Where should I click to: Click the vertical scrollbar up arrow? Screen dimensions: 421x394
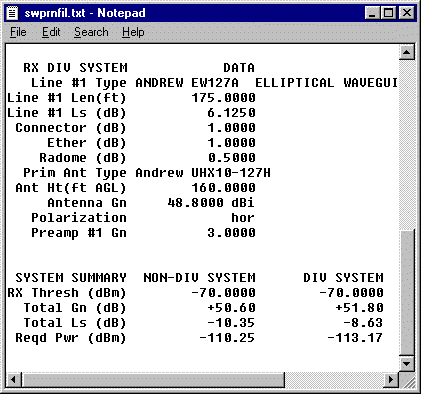point(407,52)
